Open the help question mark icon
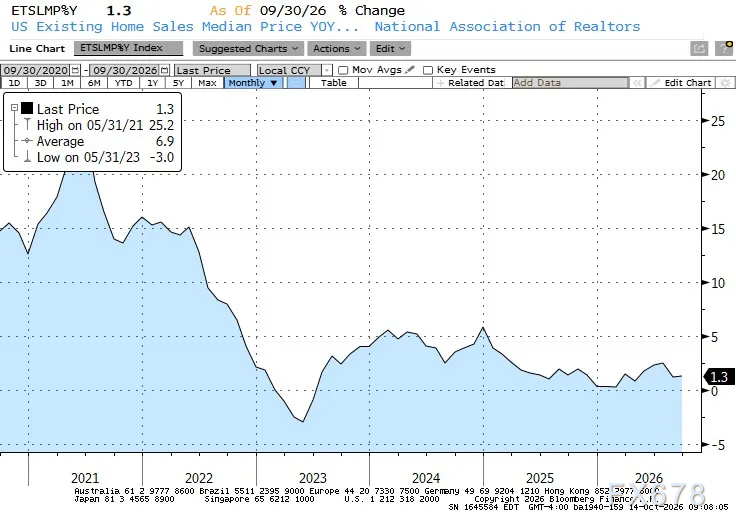The height and width of the screenshot is (530, 736). pos(723,48)
